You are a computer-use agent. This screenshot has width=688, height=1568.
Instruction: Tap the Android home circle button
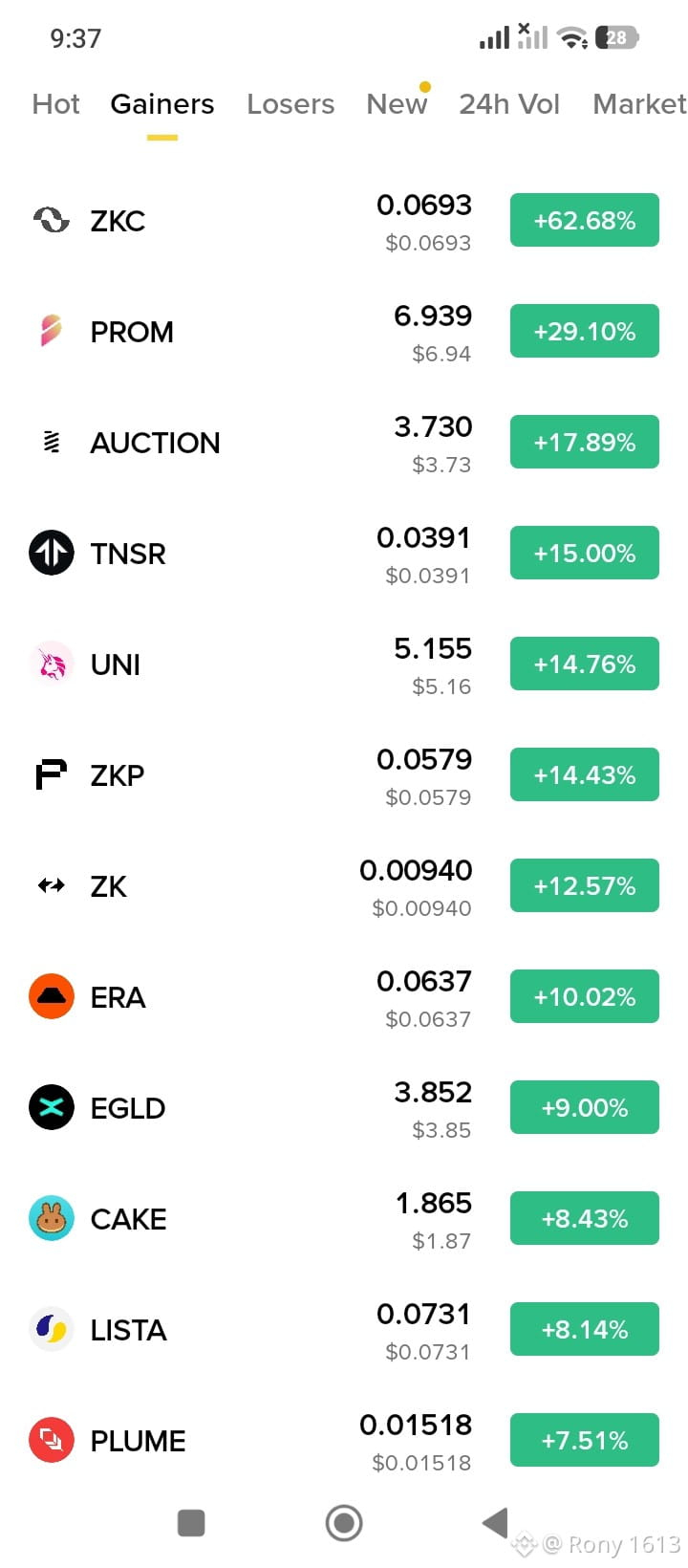coord(344,1523)
